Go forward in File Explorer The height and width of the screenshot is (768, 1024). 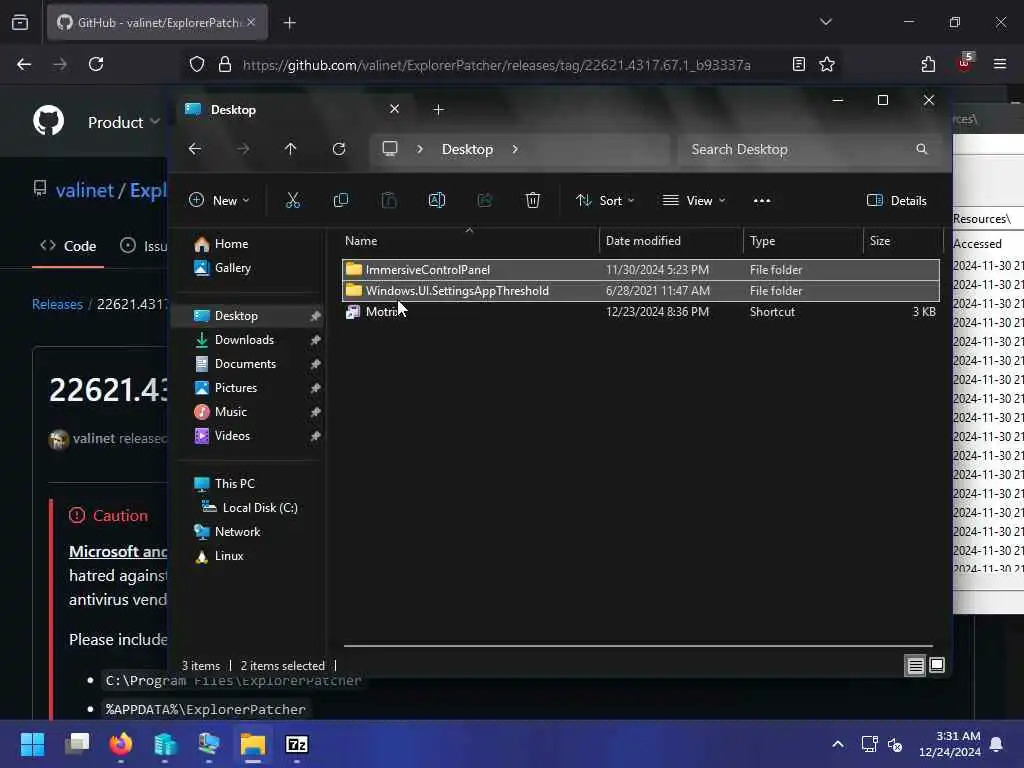click(243, 149)
